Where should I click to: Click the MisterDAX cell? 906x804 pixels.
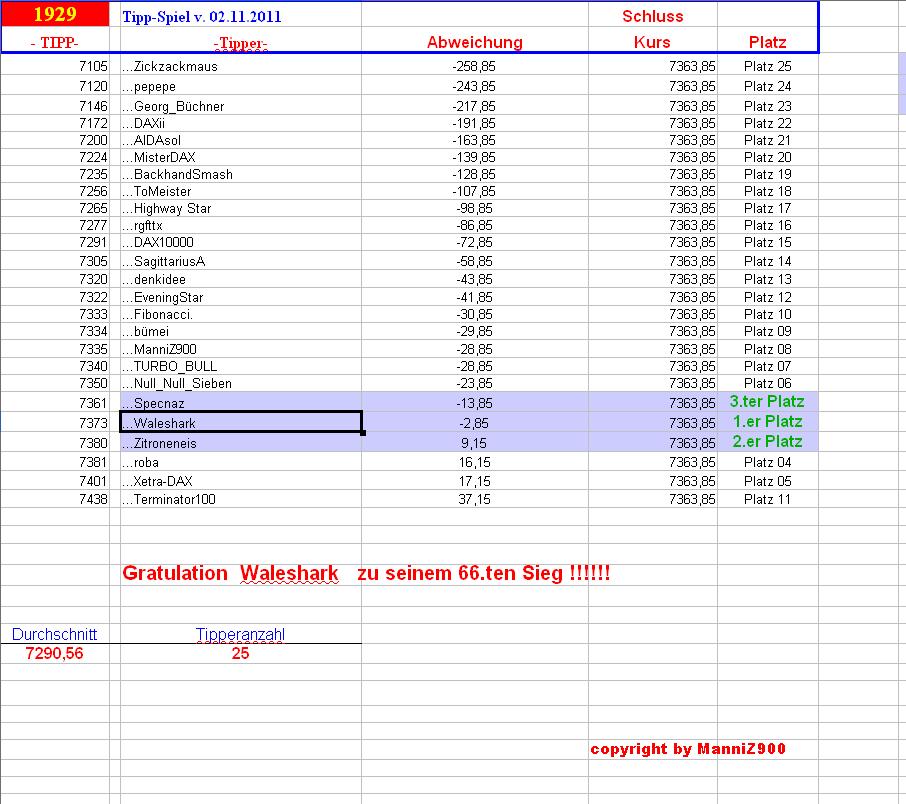(x=240, y=157)
